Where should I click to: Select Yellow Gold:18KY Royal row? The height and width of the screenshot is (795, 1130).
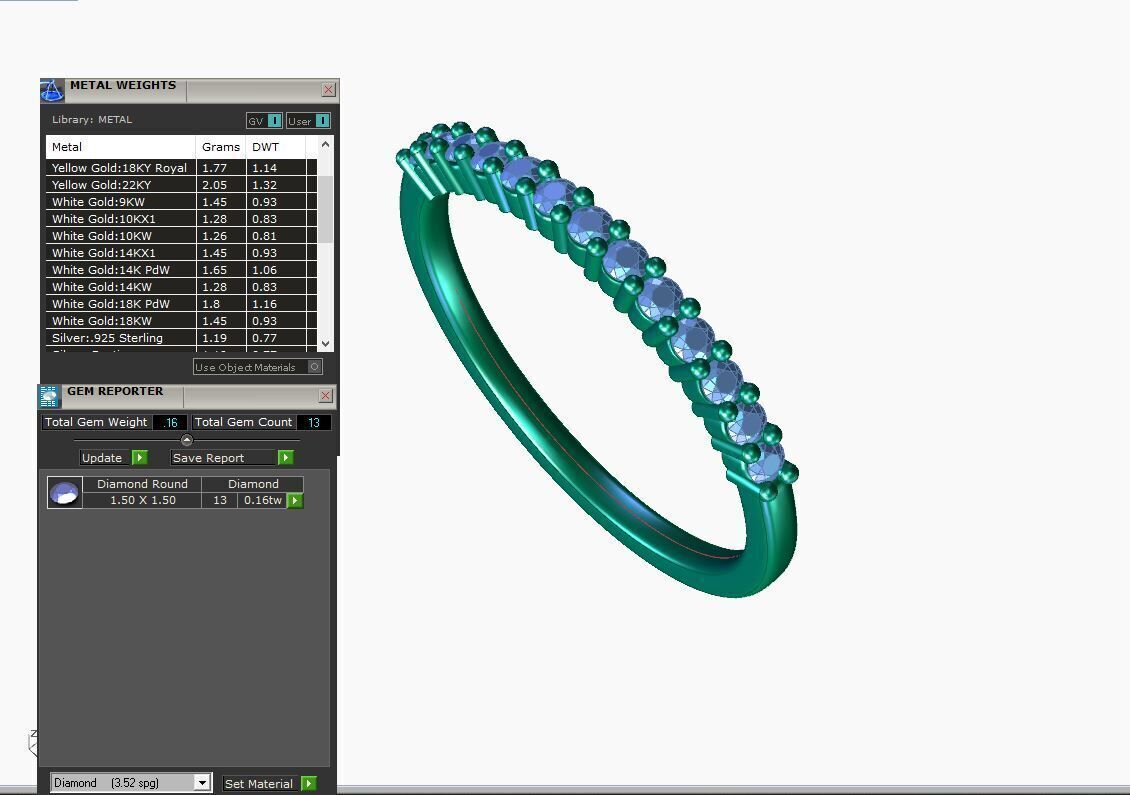click(182, 167)
